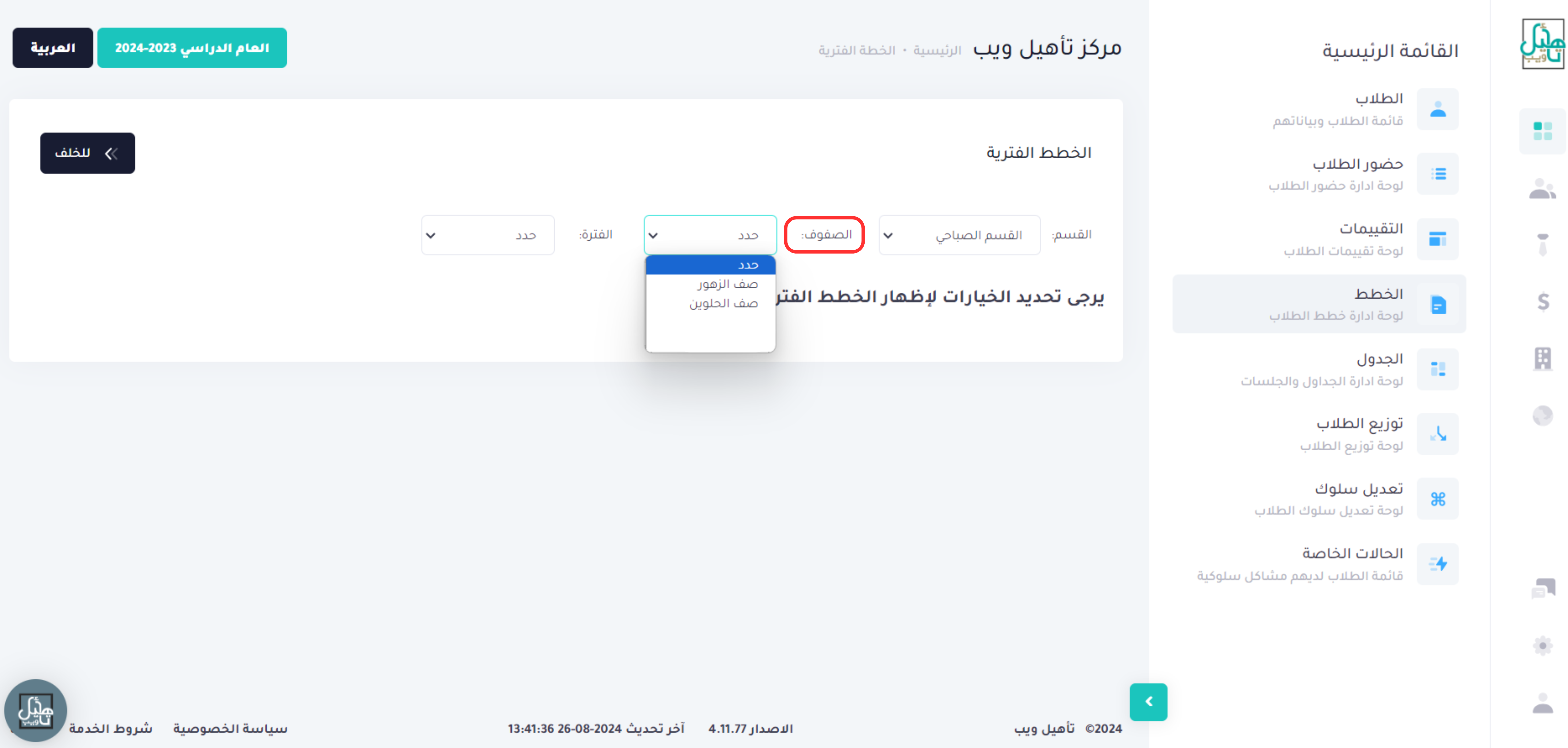Click the dollar sign finance icon
This screenshot has height=748, width=1568.
(x=1543, y=301)
